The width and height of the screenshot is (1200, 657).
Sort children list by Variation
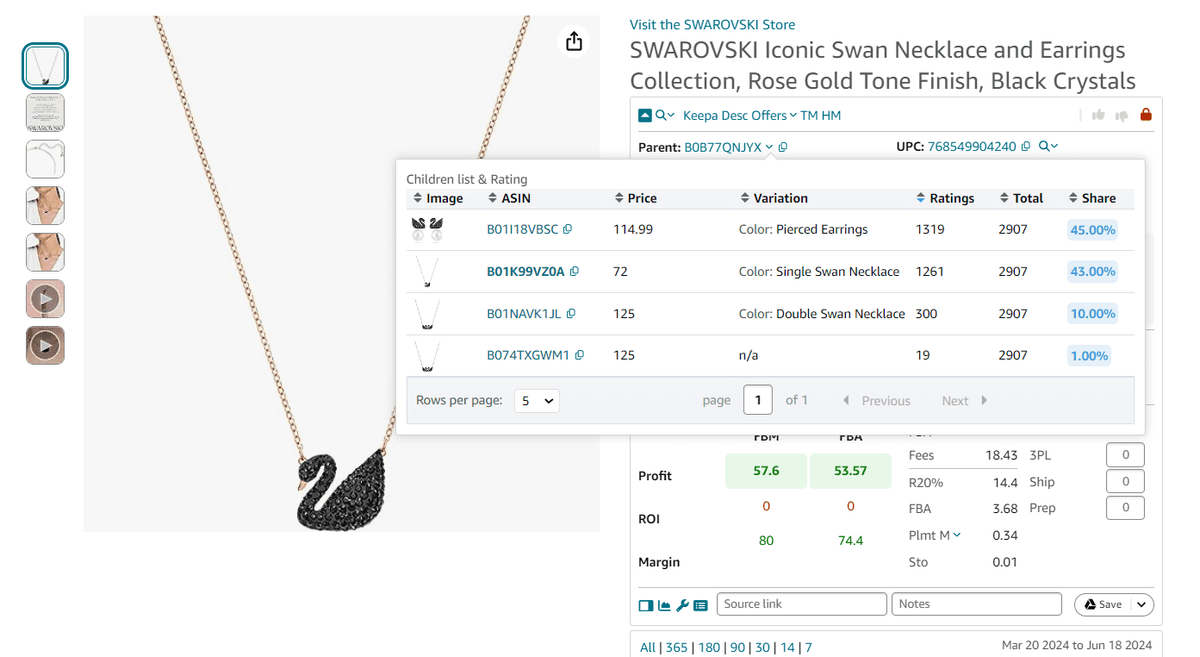click(x=774, y=198)
